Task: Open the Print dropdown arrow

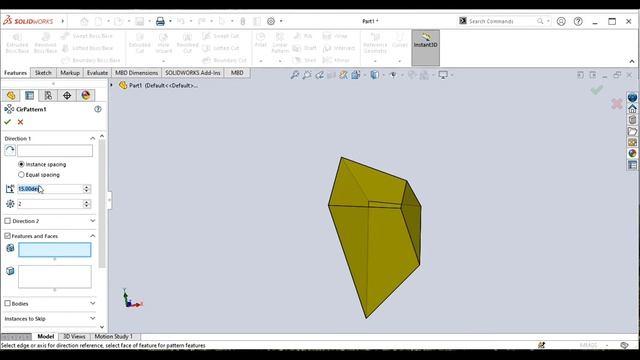Action: pyautogui.click(x=170, y=21)
